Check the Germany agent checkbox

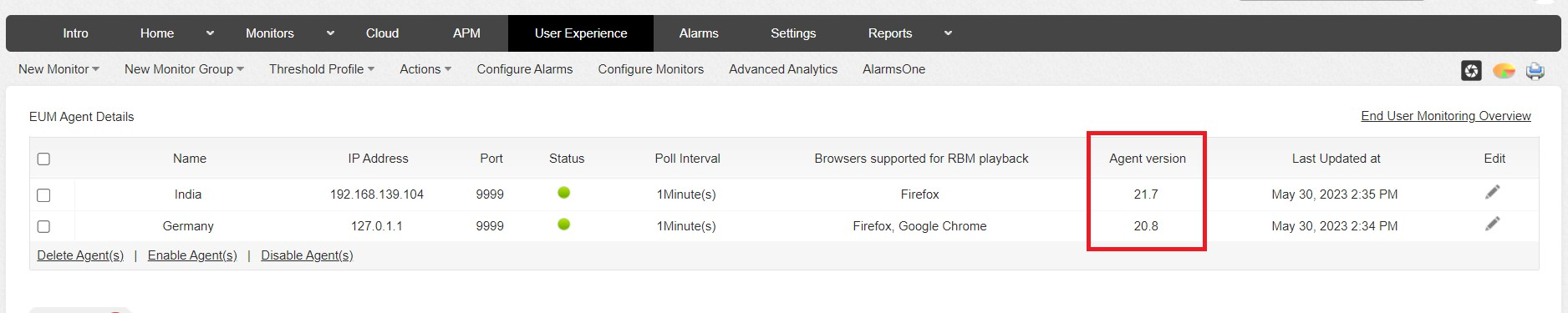click(x=43, y=227)
